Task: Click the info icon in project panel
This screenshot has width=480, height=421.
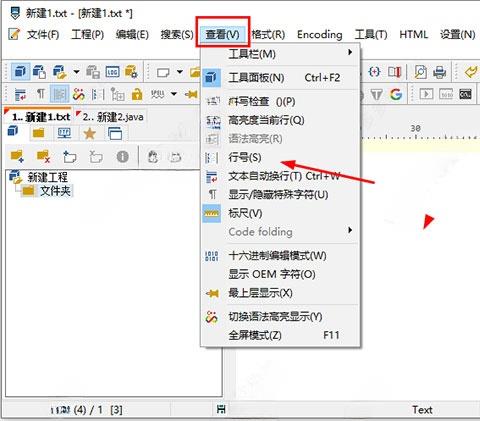Action: coord(122,156)
